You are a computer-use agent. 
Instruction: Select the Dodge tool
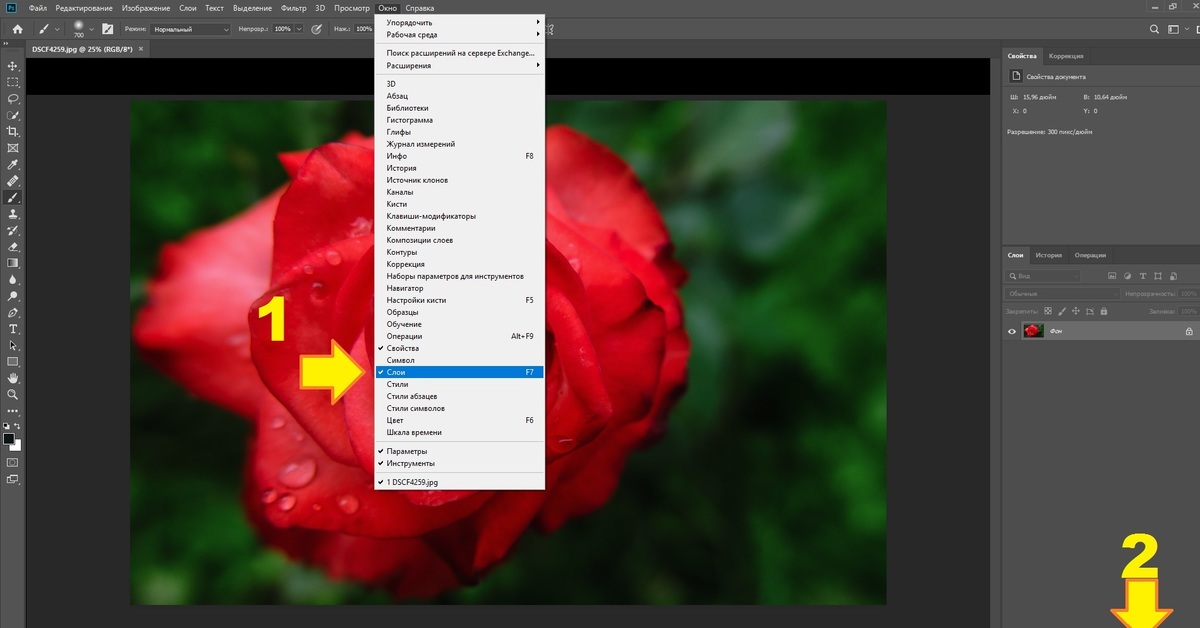[x=13, y=296]
